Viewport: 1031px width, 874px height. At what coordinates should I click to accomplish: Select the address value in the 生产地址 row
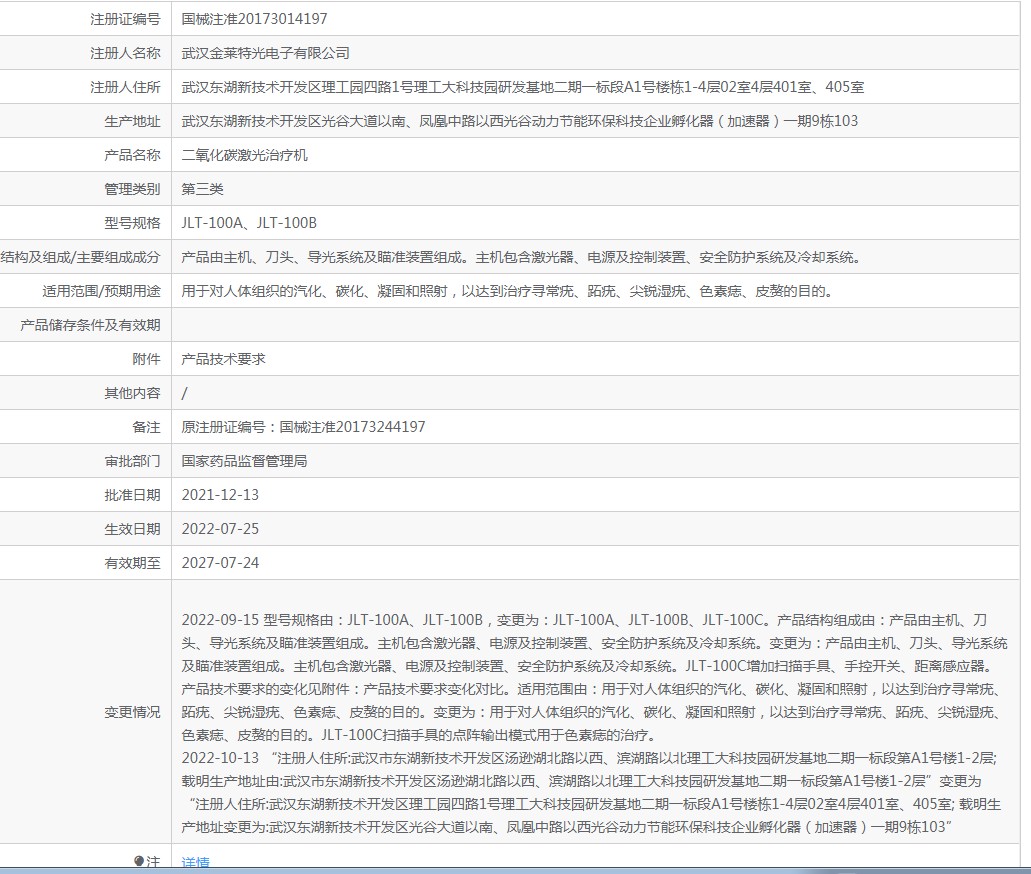coord(519,121)
